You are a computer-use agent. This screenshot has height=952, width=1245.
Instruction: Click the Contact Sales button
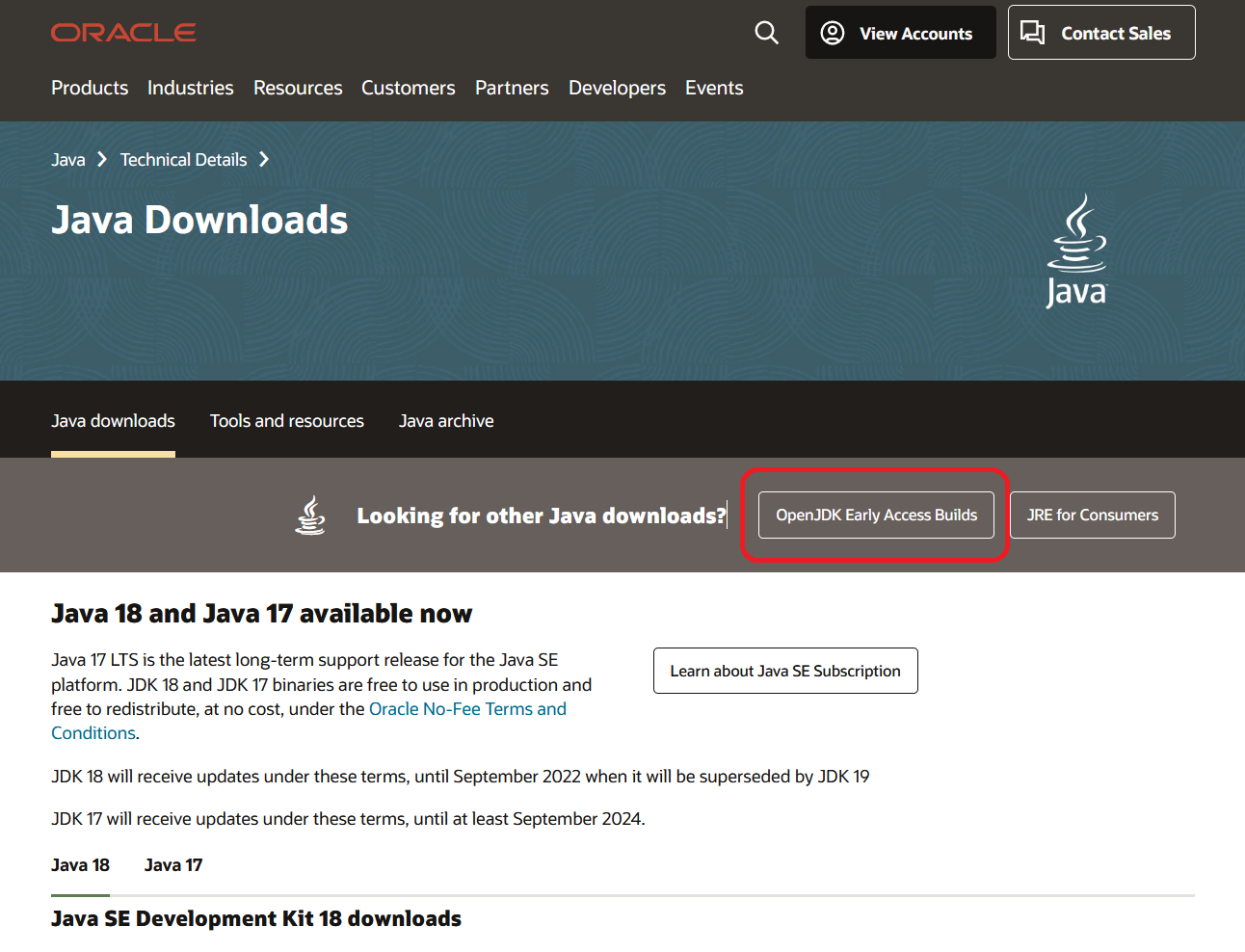(x=1101, y=33)
